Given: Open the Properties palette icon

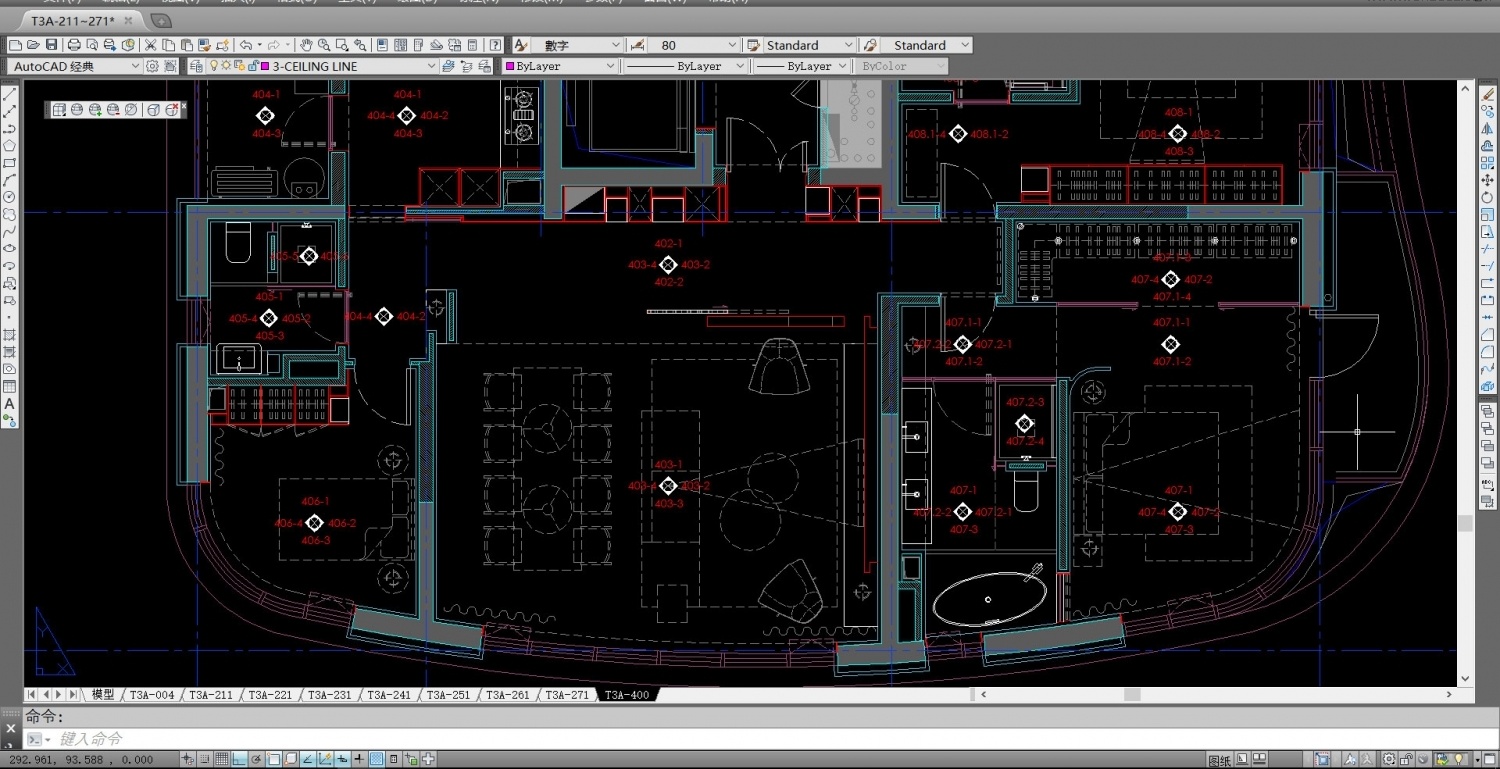Looking at the screenshot, I should pyautogui.click(x=382, y=45).
